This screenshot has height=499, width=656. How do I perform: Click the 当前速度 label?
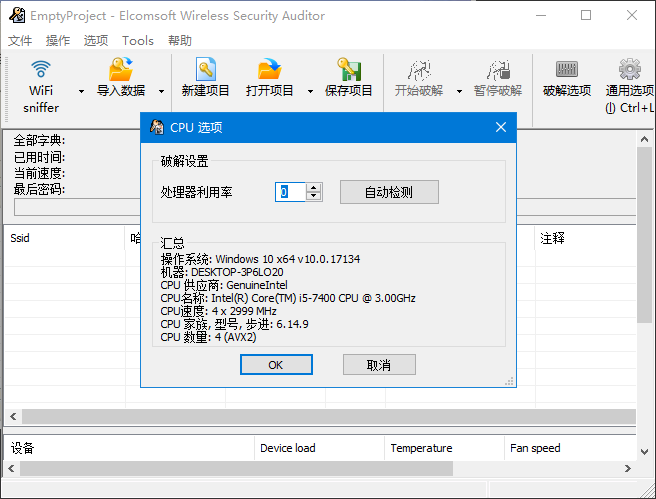pyautogui.click(x=39, y=173)
